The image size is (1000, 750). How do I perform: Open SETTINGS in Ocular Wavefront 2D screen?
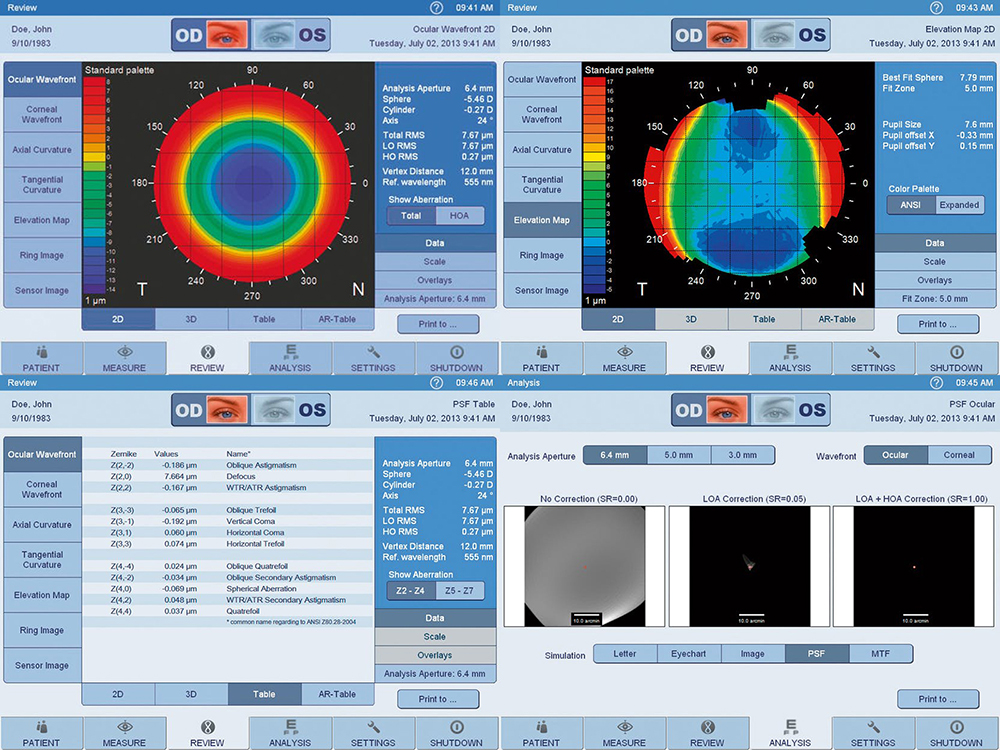[x=373, y=358]
